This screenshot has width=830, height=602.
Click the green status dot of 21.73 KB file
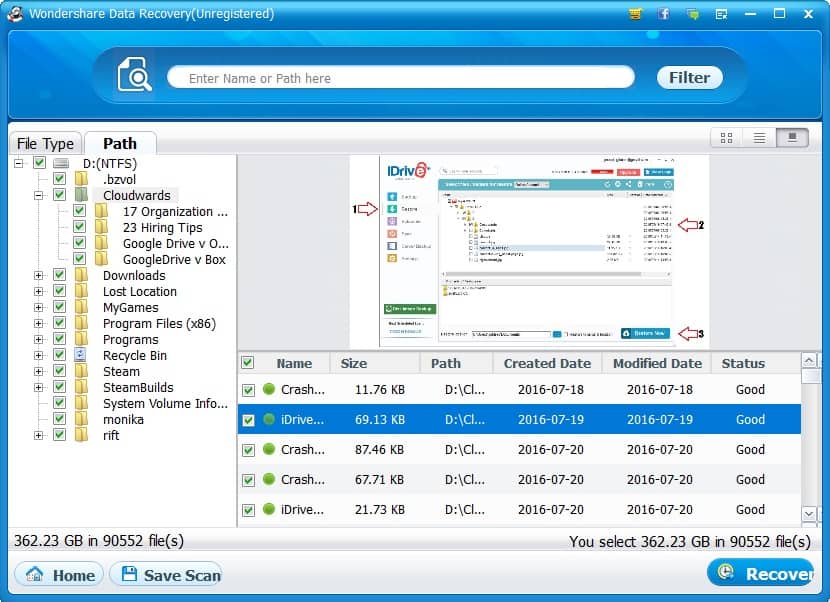(x=269, y=509)
